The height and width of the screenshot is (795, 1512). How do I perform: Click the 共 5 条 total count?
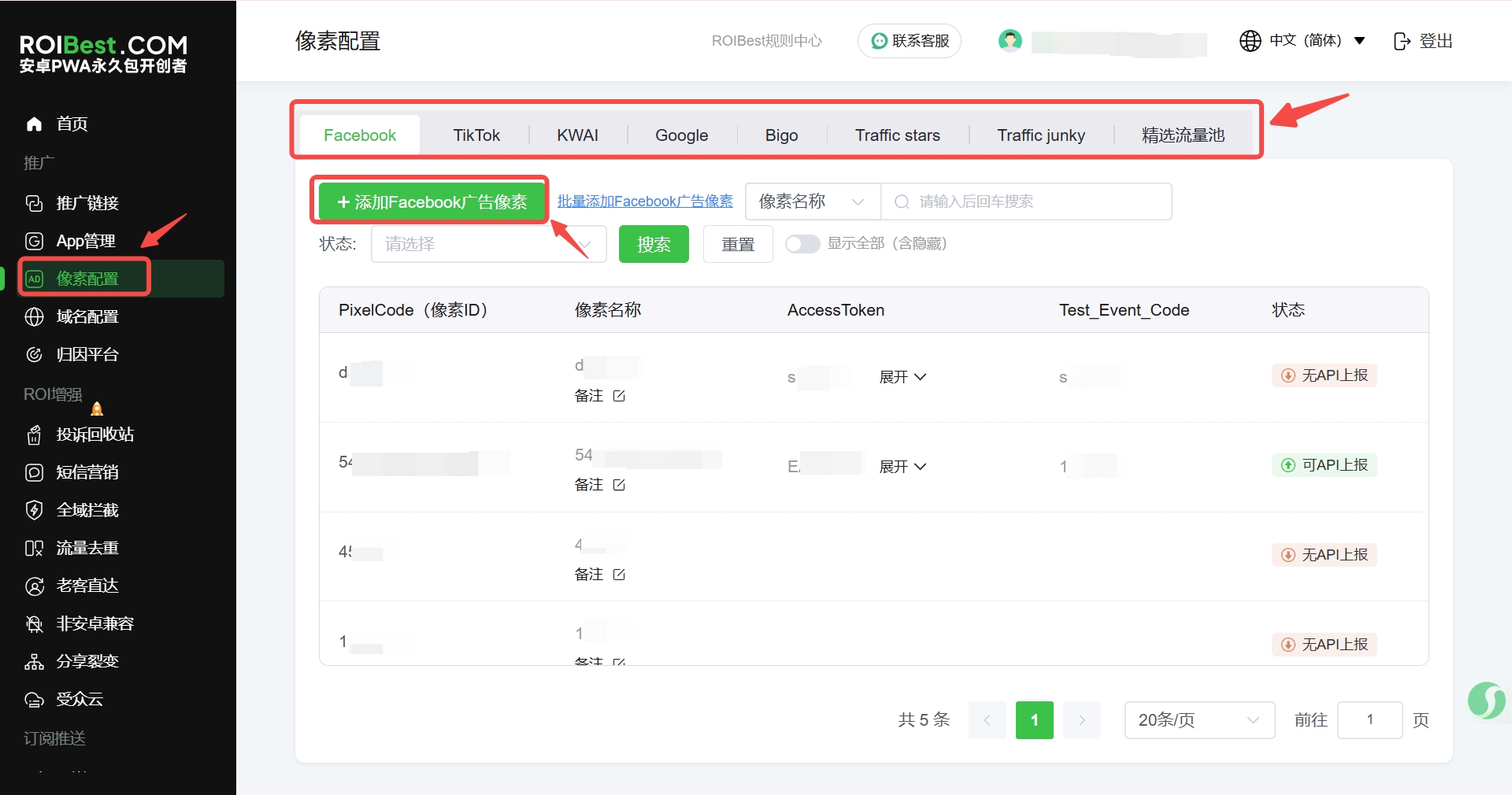(924, 720)
